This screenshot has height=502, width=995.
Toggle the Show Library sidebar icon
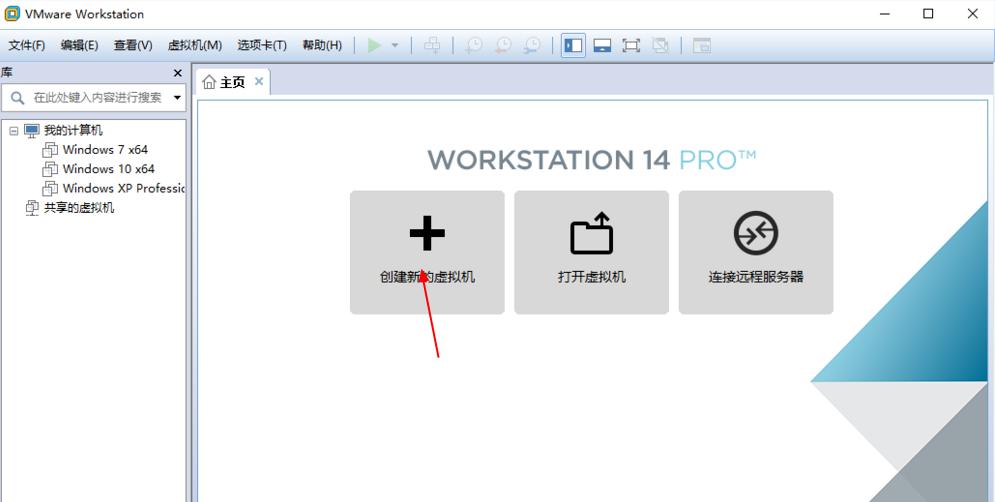[x=573, y=45]
